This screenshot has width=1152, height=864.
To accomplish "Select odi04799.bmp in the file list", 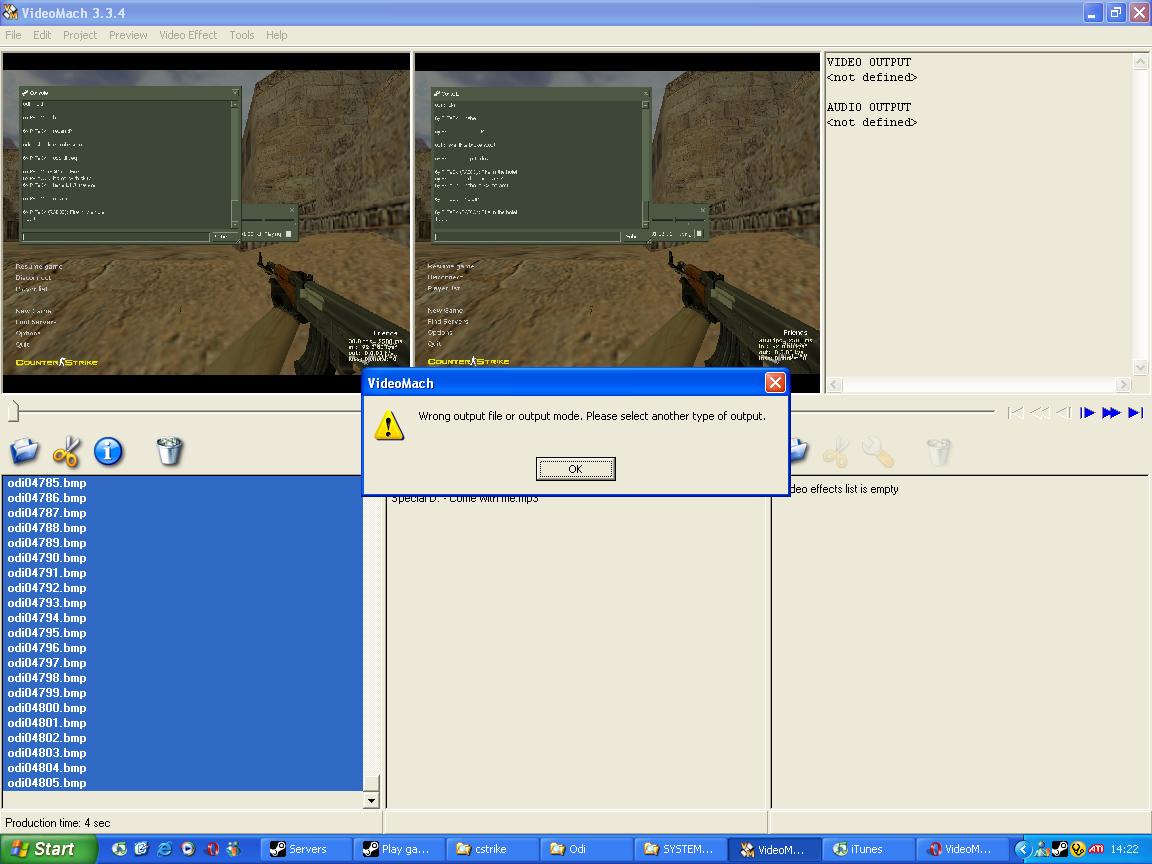I will 182,693.
